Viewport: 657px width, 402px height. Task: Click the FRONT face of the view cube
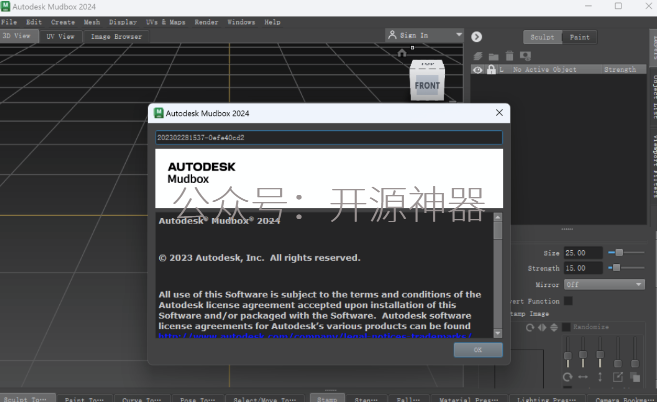pos(427,86)
